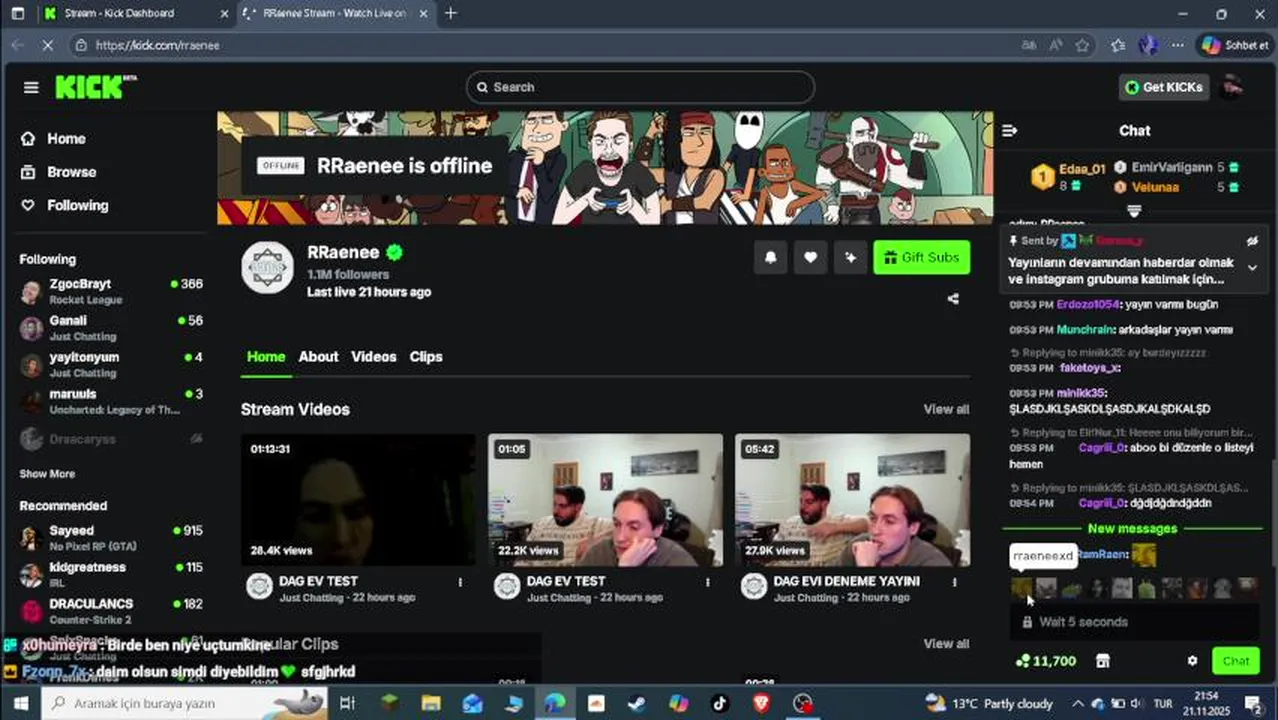Open chat settings gear
The width and height of the screenshot is (1278, 720).
pos(1192,661)
